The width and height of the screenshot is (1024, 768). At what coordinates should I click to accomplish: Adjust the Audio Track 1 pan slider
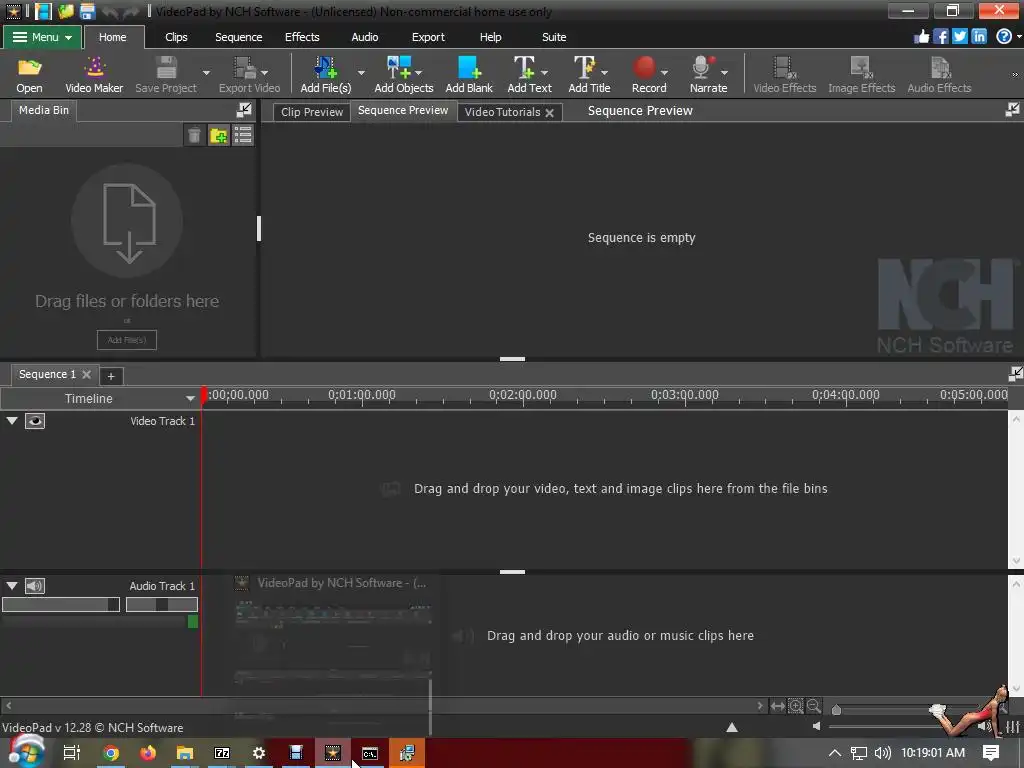point(161,605)
